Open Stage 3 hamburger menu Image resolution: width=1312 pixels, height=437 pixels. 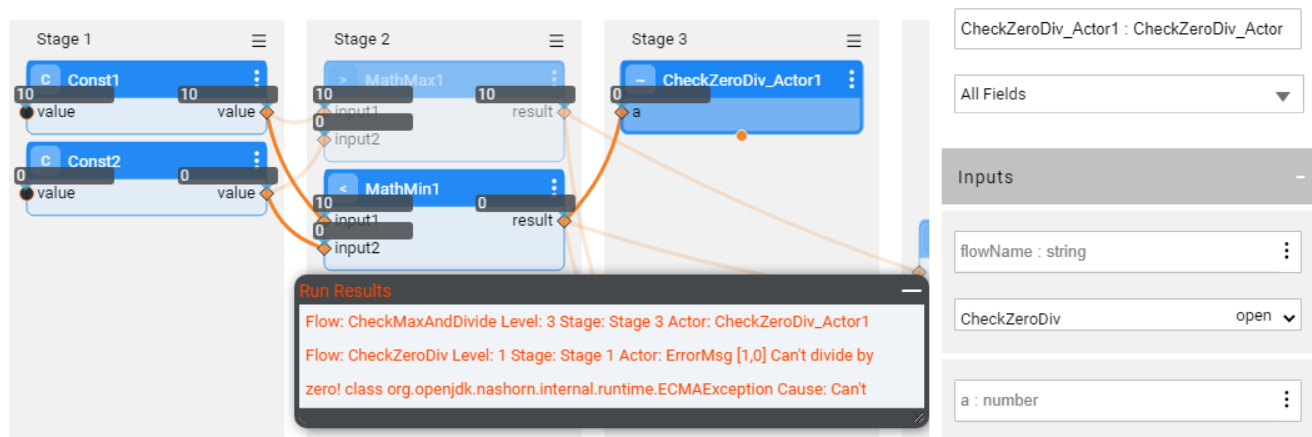[853, 40]
